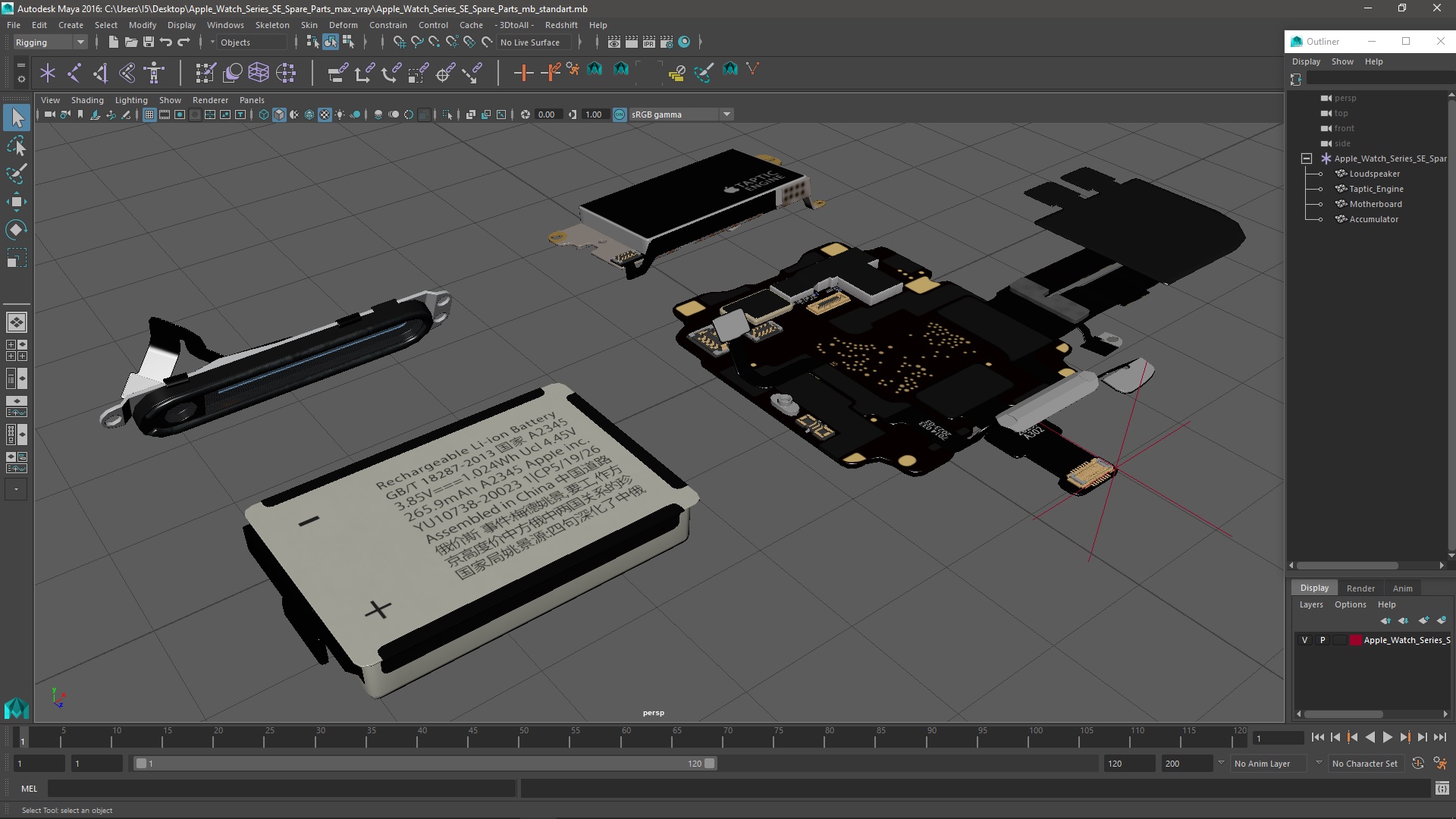Click the MEL command input field

point(281,789)
